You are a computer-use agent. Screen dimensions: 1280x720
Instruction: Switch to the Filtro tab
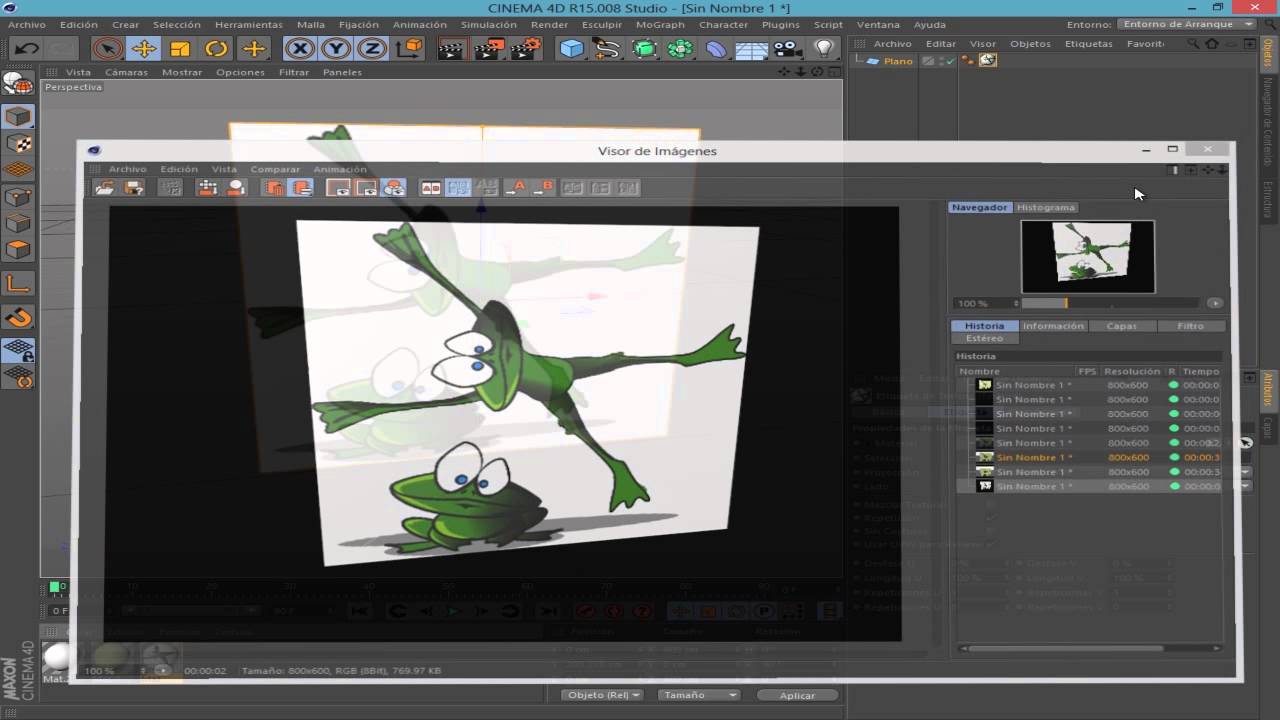point(1190,326)
